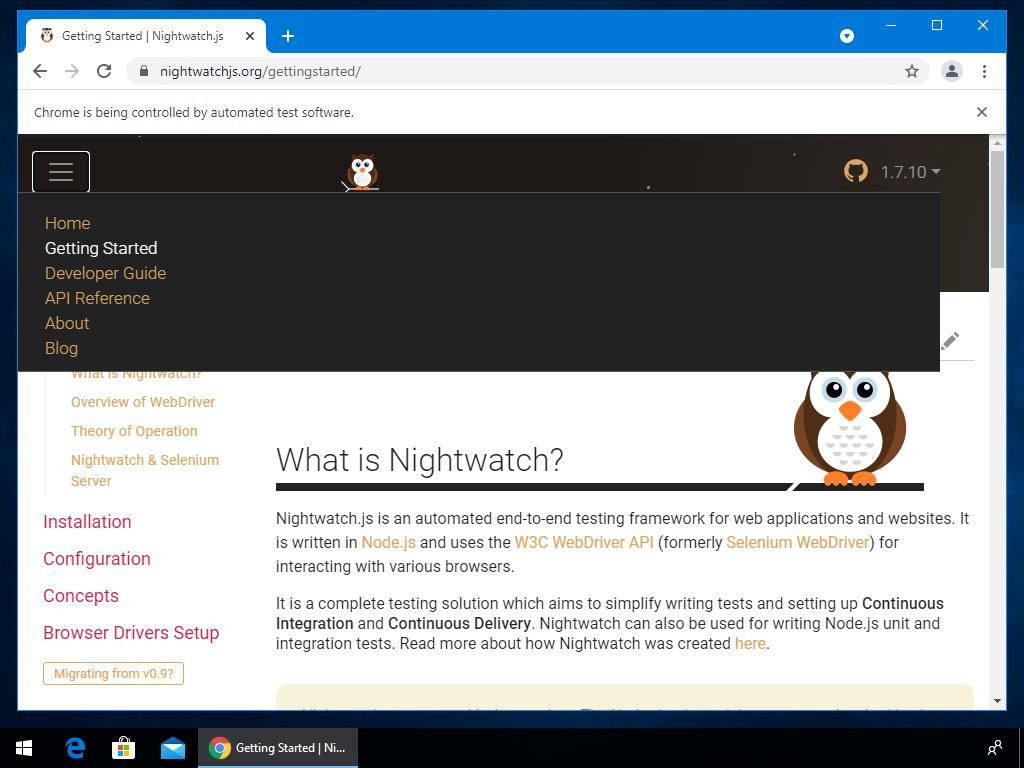Open Nightwatch & Selenium Server link
This screenshot has width=1024, height=768.
[x=145, y=470]
